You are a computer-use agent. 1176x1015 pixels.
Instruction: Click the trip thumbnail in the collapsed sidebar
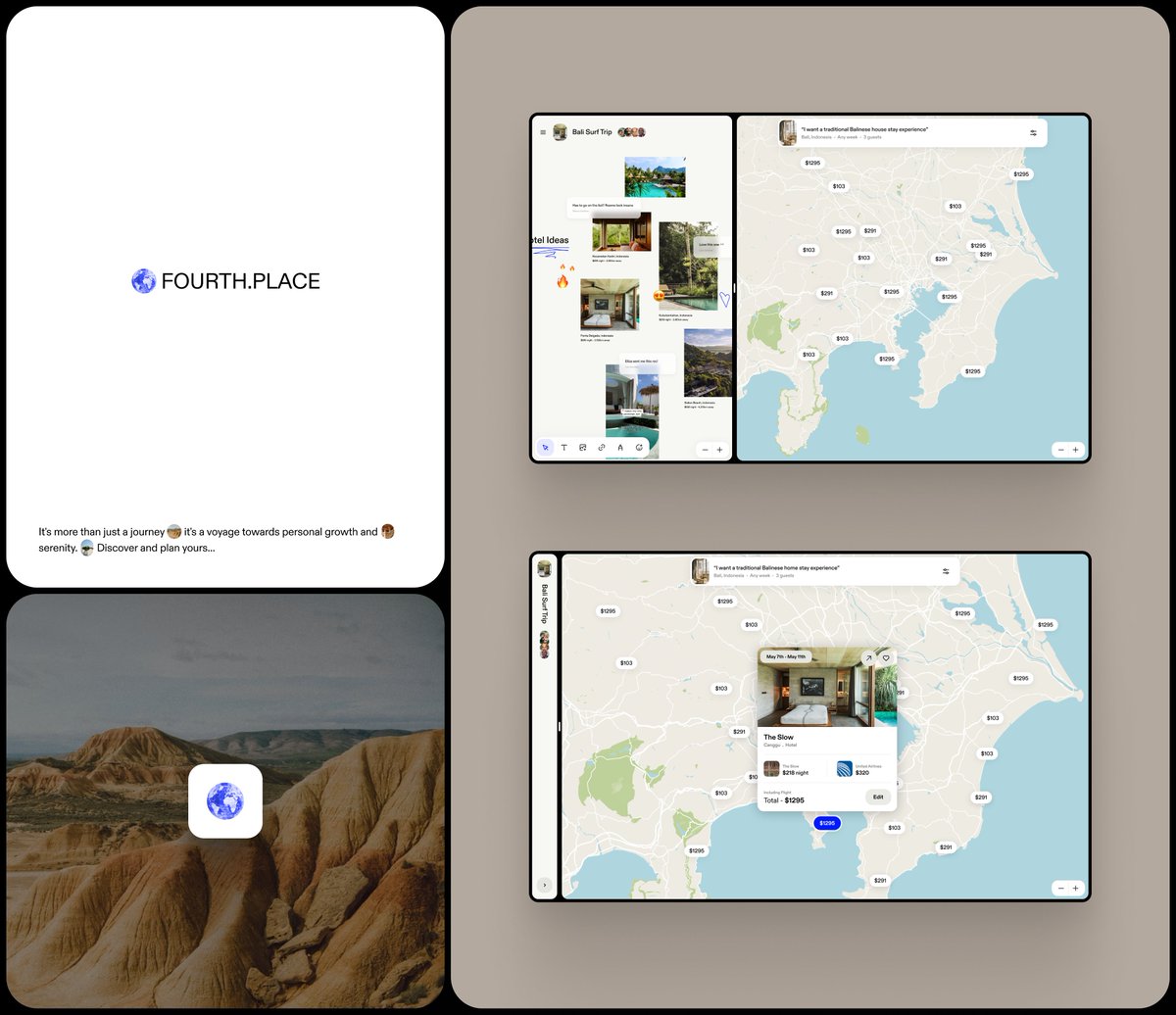tap(544, 568)
